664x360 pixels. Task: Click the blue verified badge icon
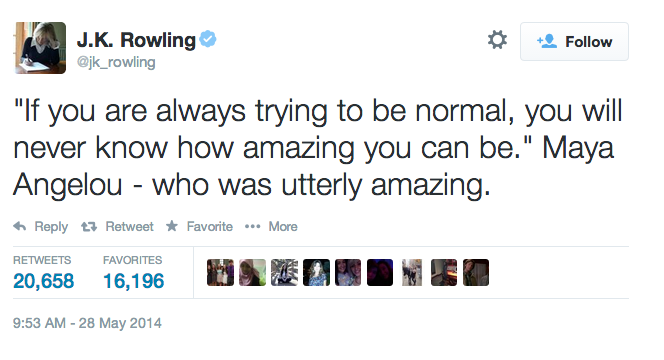click(208, 39)
